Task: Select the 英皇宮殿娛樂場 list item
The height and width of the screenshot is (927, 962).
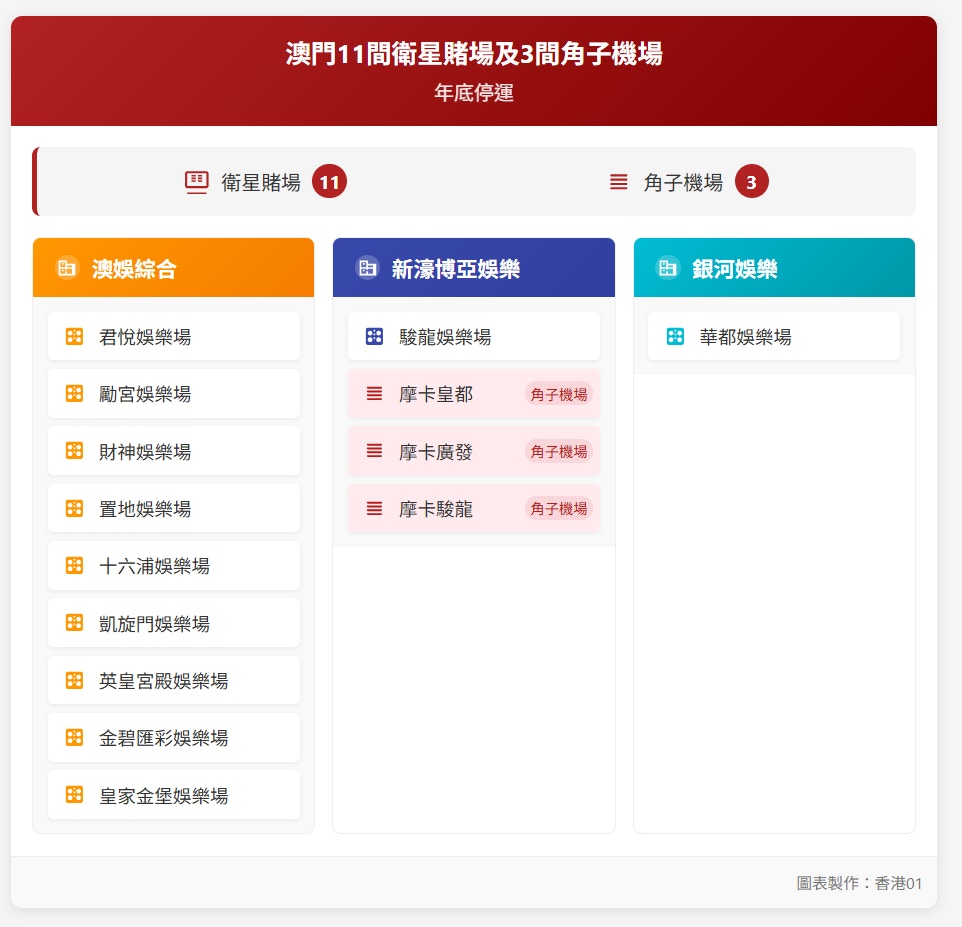Action: 173,681
